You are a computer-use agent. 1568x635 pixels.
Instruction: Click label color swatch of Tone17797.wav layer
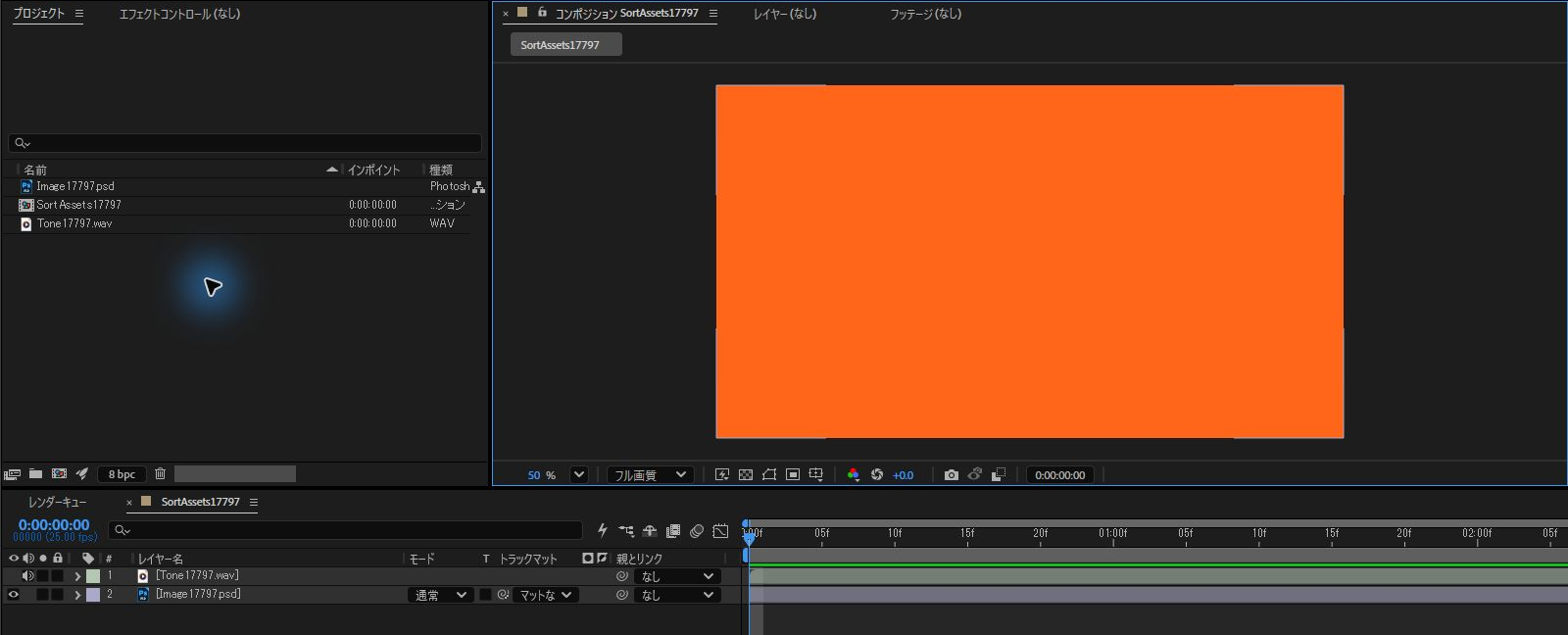tap(93, 576)
